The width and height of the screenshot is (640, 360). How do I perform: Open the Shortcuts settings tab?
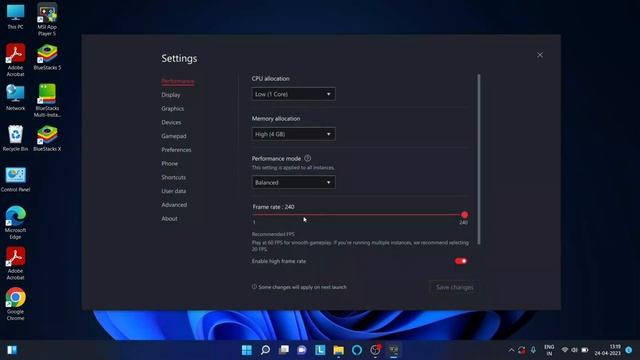coord(173,177)
